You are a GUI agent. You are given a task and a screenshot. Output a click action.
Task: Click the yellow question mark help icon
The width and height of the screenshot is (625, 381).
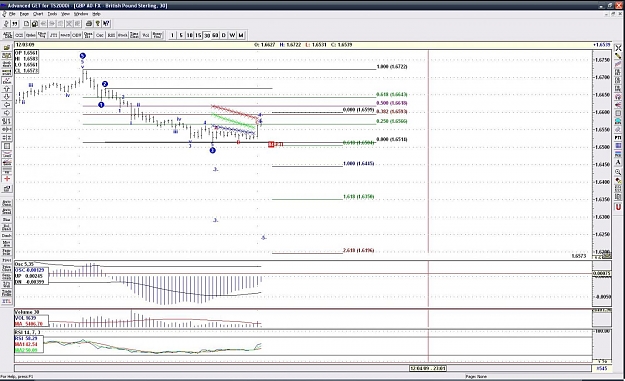pyautogui.click(x=98, y=24)
